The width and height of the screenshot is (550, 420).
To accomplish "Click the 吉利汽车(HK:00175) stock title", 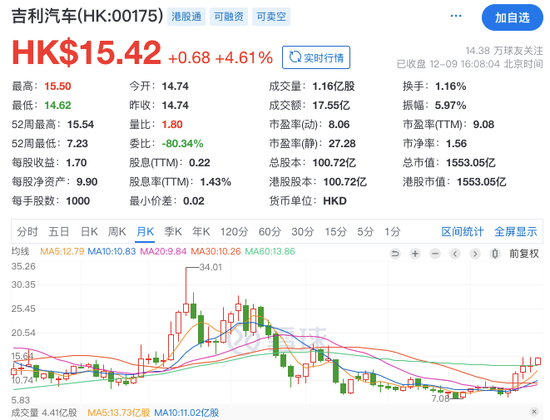I will point(88,16).
